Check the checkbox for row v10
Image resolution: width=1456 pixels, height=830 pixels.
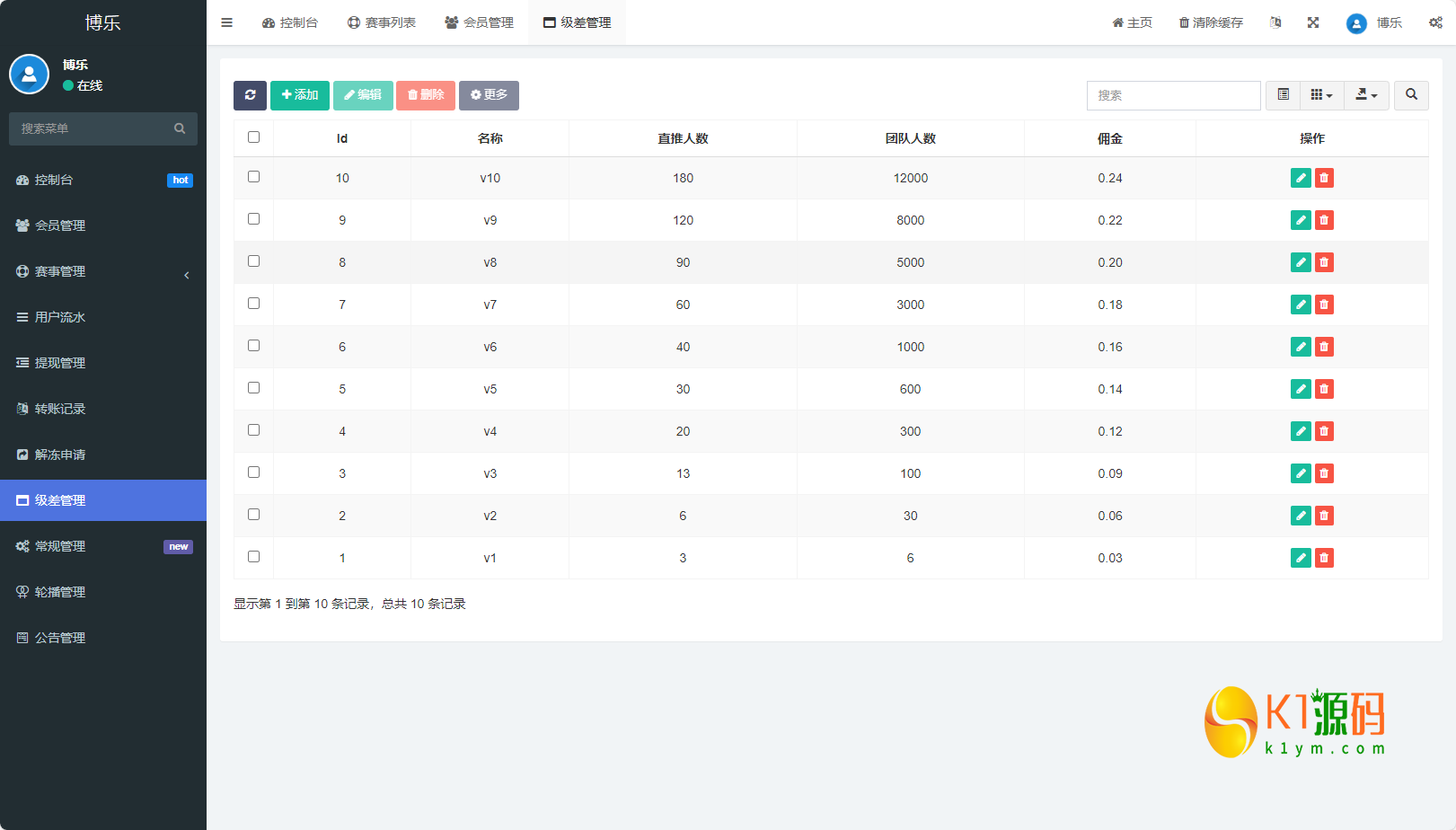pos(253,177)
